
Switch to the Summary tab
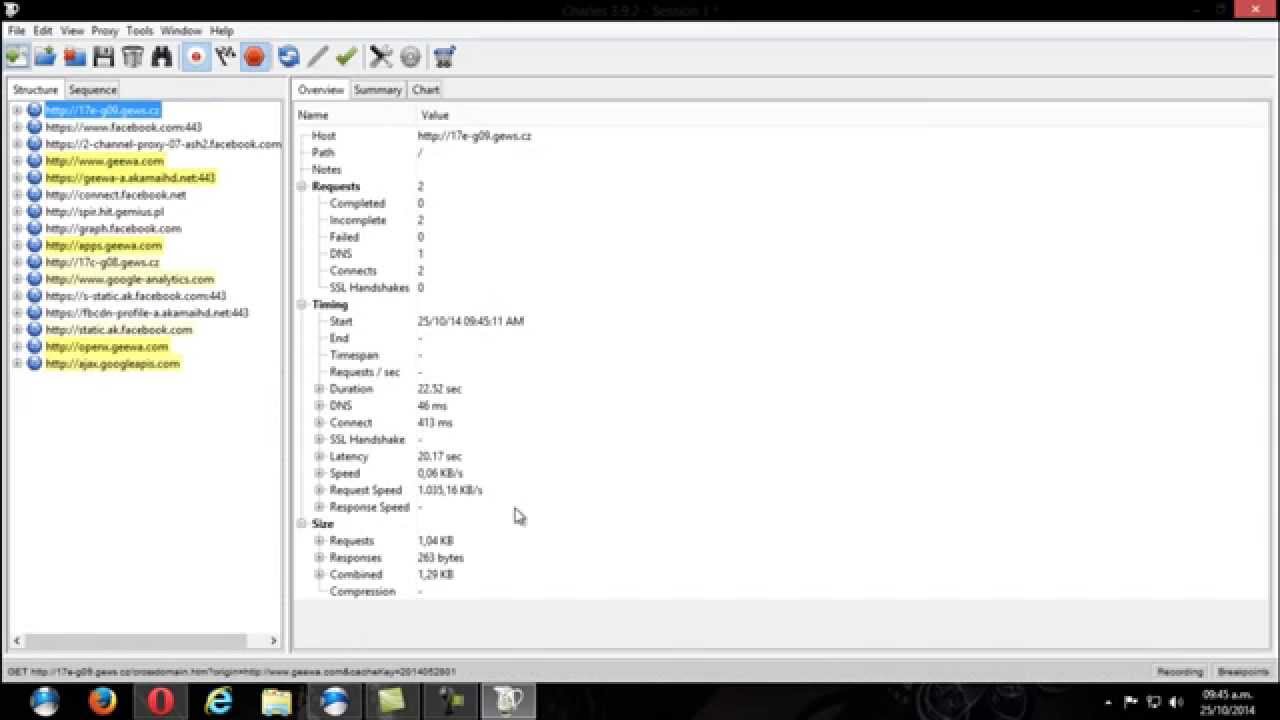tap(377, 90)
